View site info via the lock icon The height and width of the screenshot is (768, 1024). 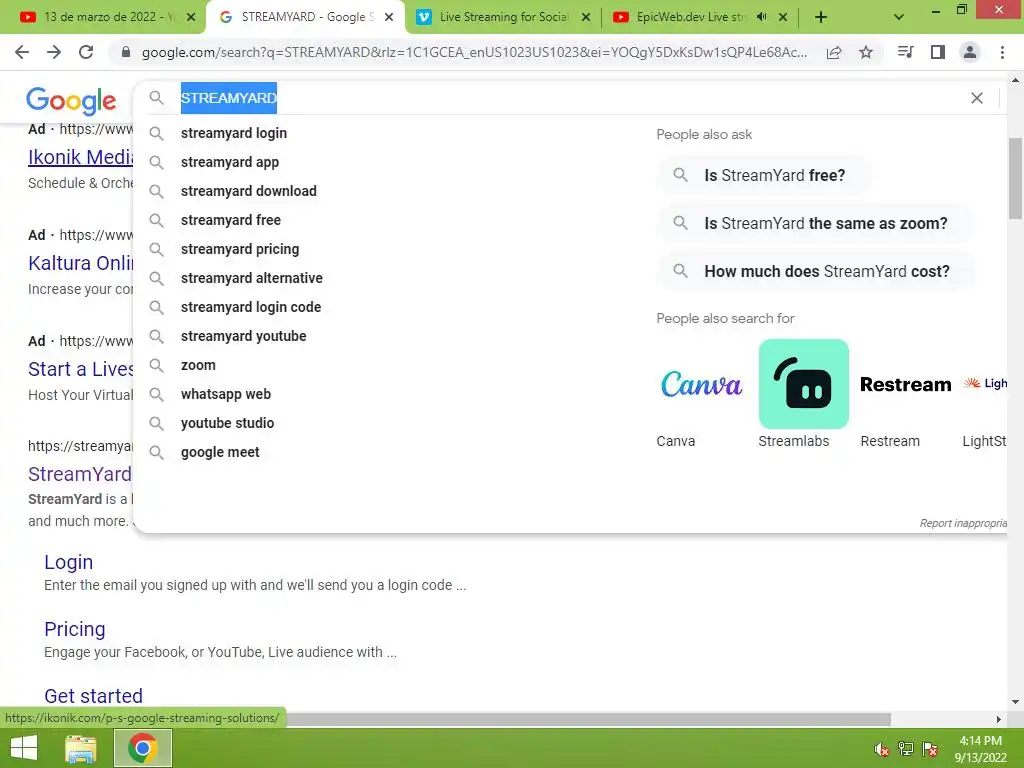point(126,52)
